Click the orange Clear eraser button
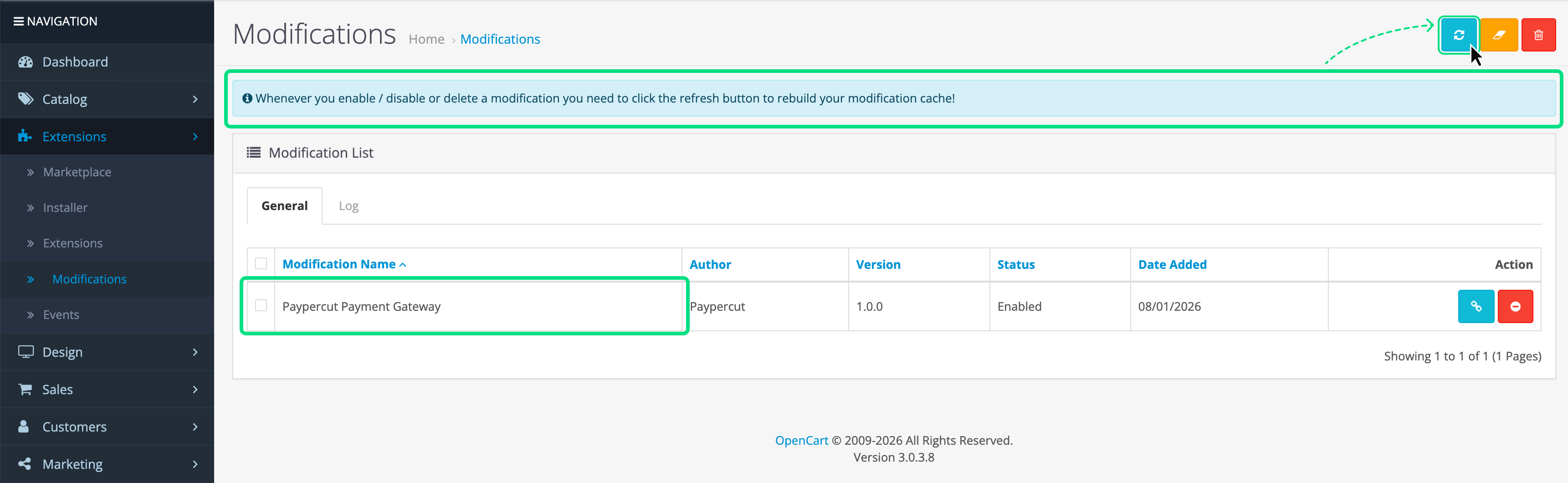Viewport: 1568px width, 483px height. [1499, 36]
